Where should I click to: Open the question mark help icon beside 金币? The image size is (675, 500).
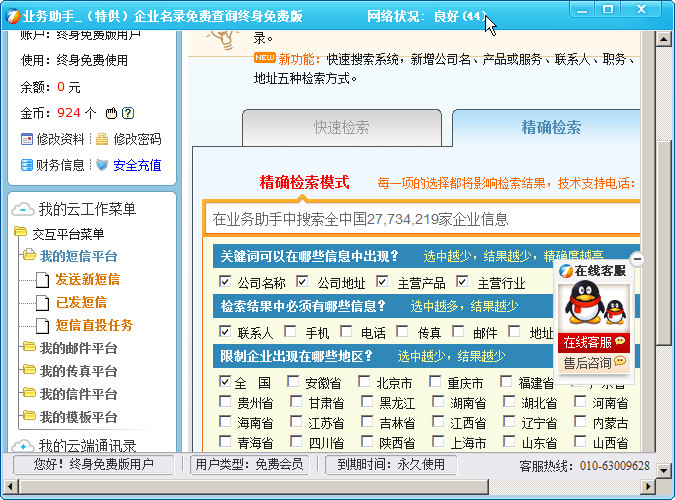[128, 113]
